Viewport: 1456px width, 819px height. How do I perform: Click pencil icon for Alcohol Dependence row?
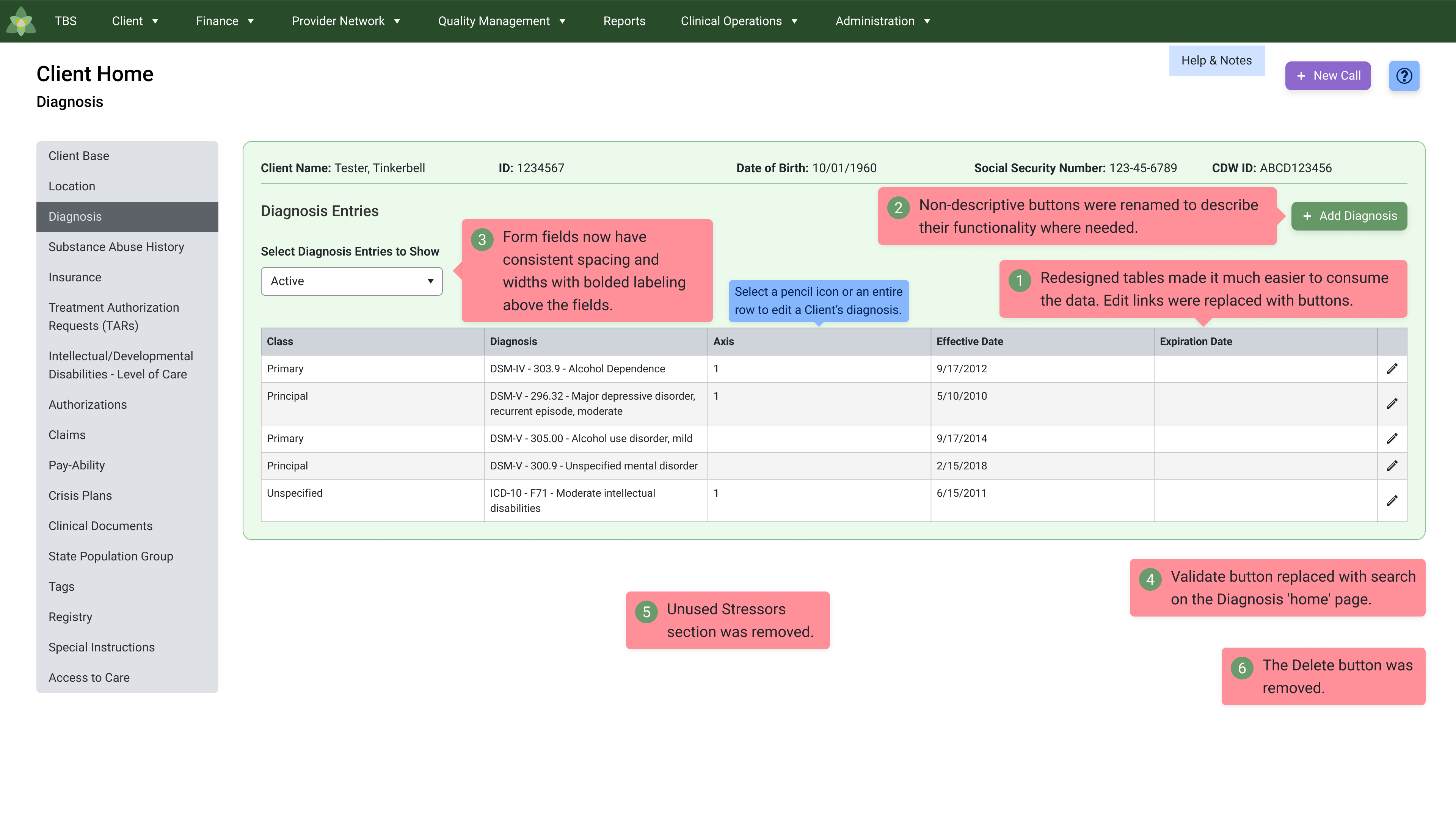[x=1392, y=369]
